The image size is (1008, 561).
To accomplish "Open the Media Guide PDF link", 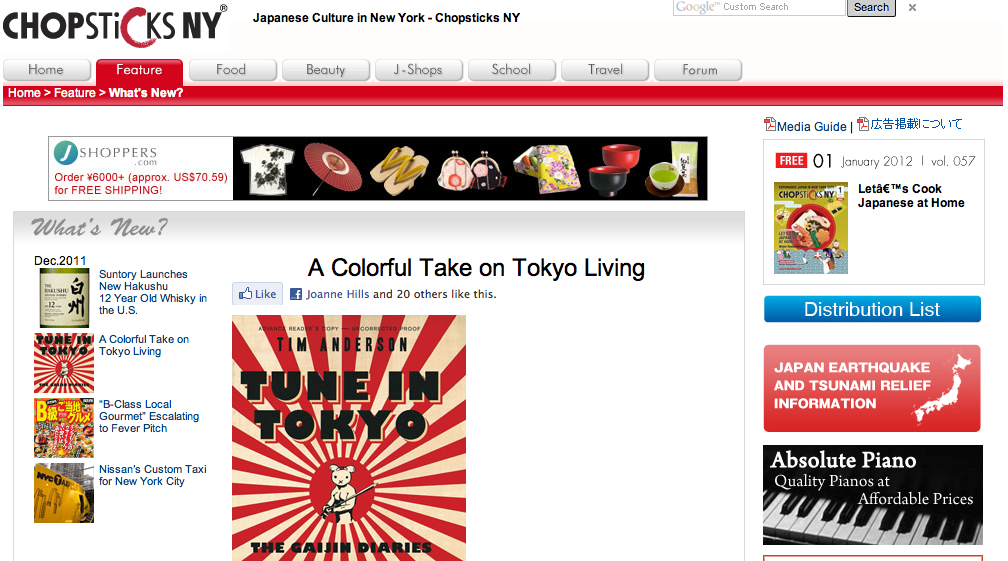I will coord(811,127).
